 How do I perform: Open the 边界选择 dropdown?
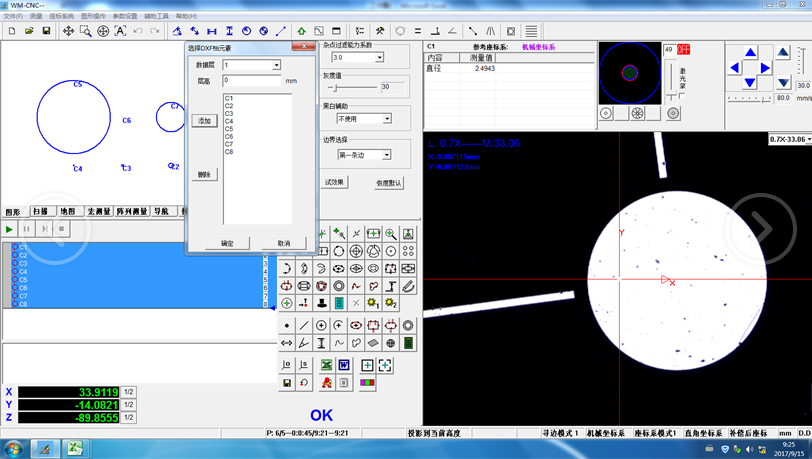coord(387,155)
